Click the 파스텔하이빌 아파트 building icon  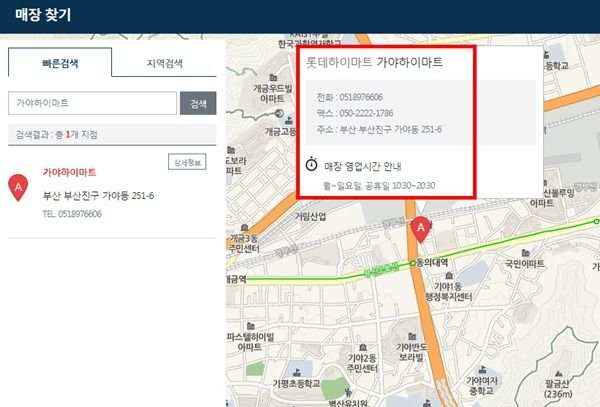pyautogui.click(x=251, y=326)
